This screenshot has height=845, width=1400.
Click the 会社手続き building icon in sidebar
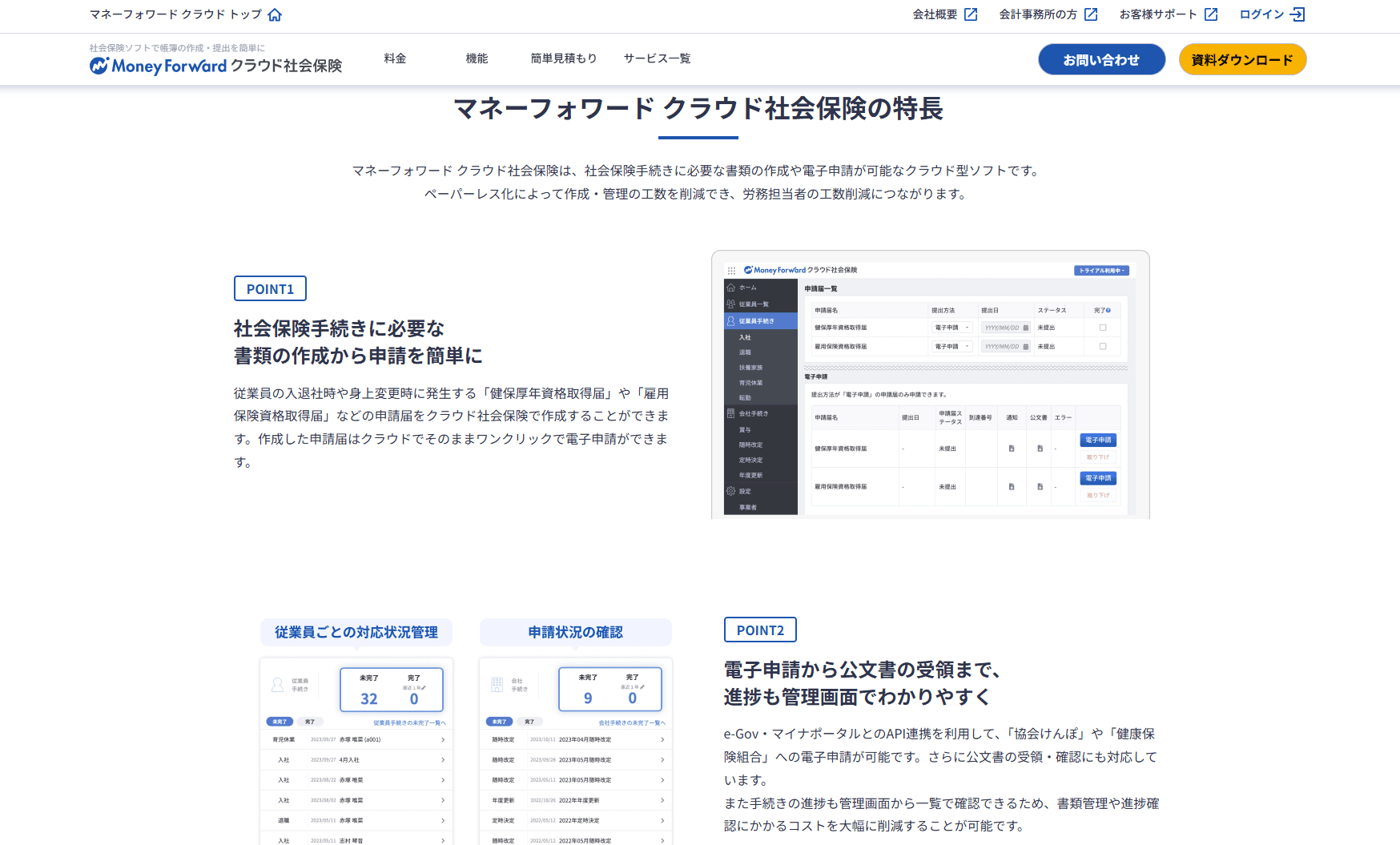(730, 413)
